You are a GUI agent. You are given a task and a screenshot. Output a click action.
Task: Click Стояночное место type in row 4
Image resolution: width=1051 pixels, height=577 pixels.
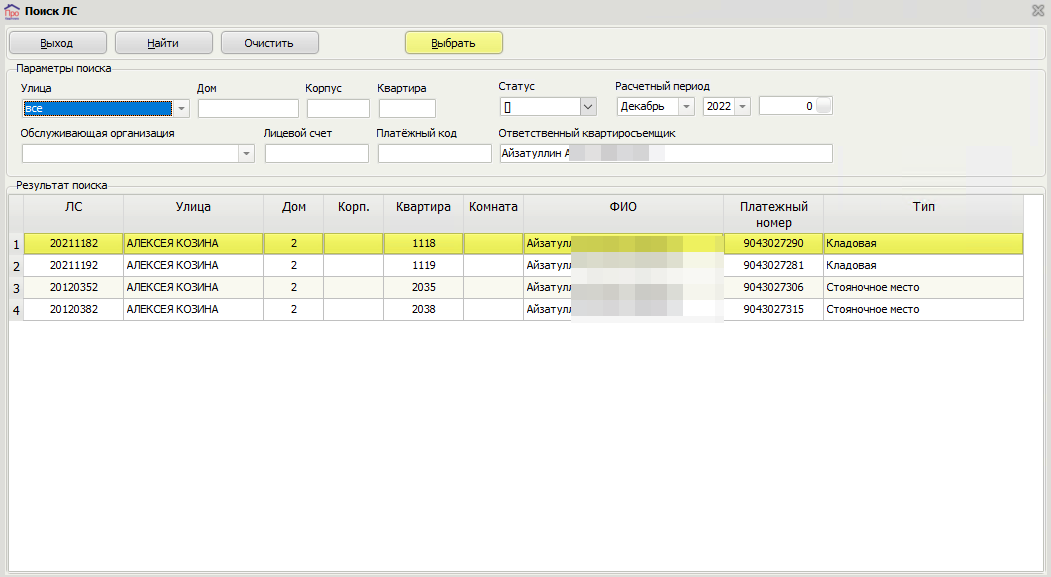923,310
